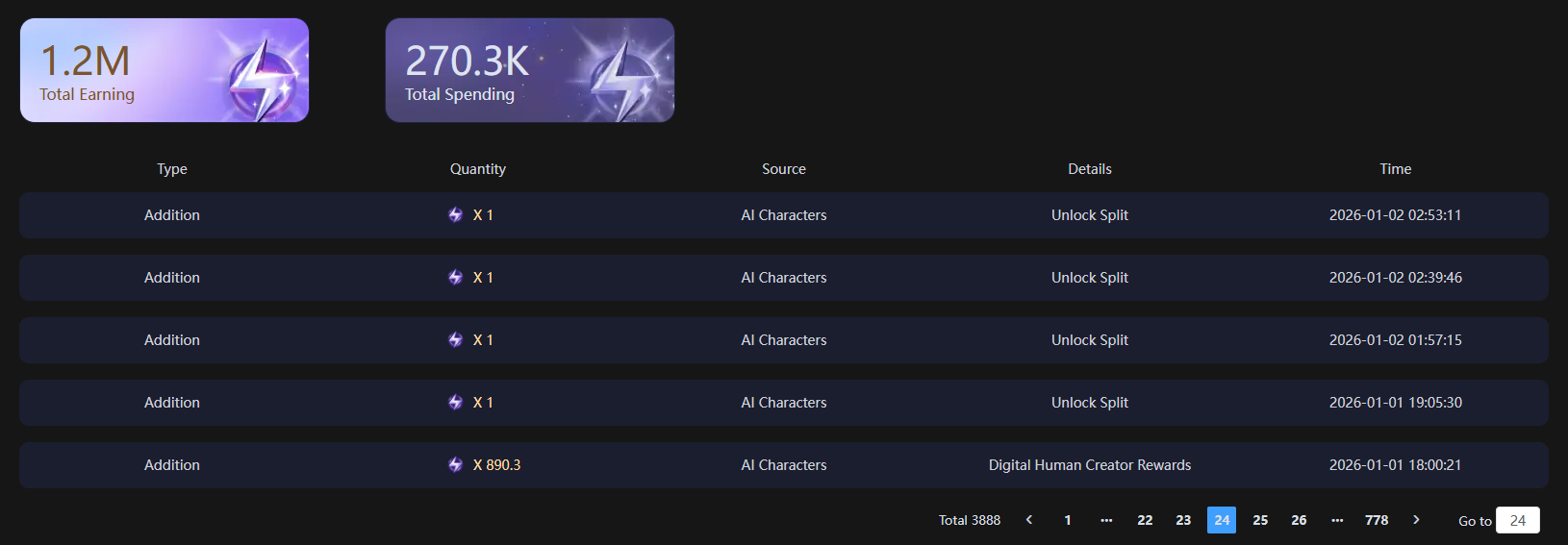Click energy icon in the 19:05:30 row
The width and height of the screenshot is (1568, 545).
pyautogui.click(x=456, y=403)
